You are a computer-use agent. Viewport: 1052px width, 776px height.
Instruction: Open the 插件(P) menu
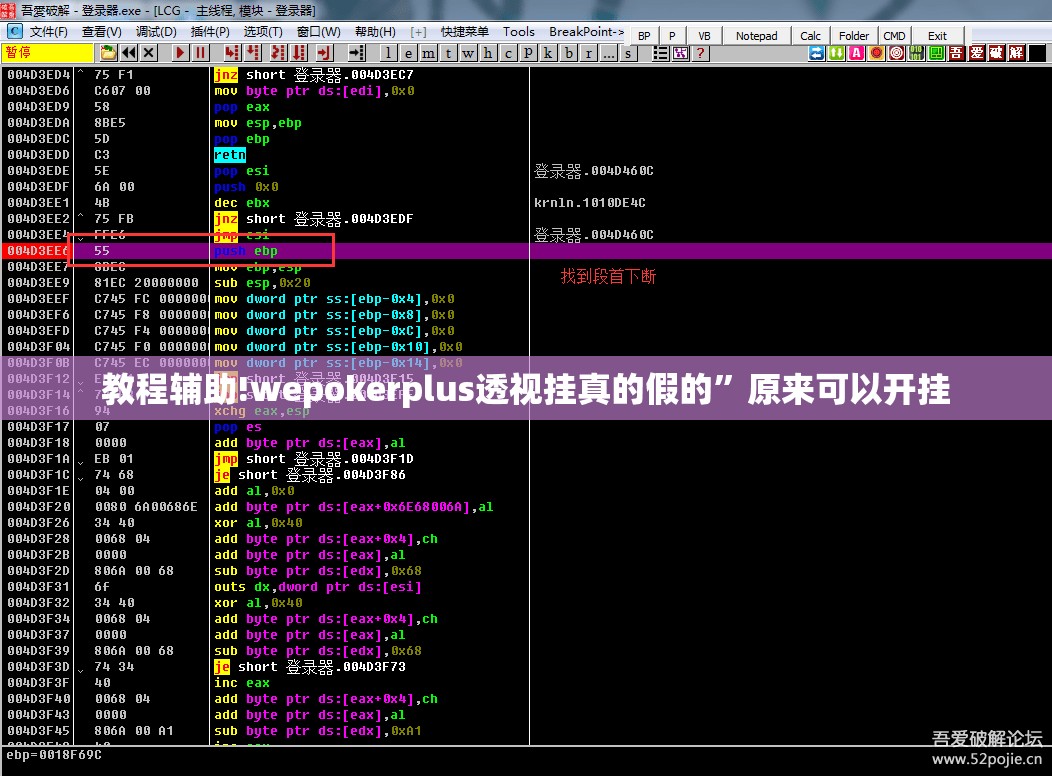[210, 32]
